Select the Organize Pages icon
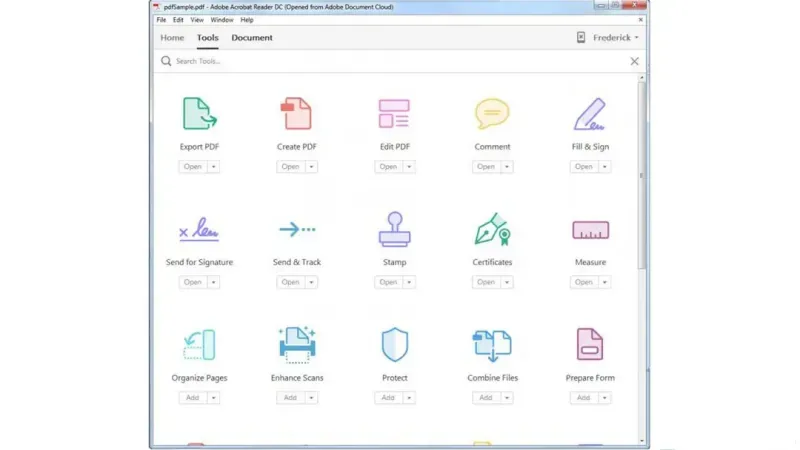This screenshot has height=450, width=800. click(199, 344)
